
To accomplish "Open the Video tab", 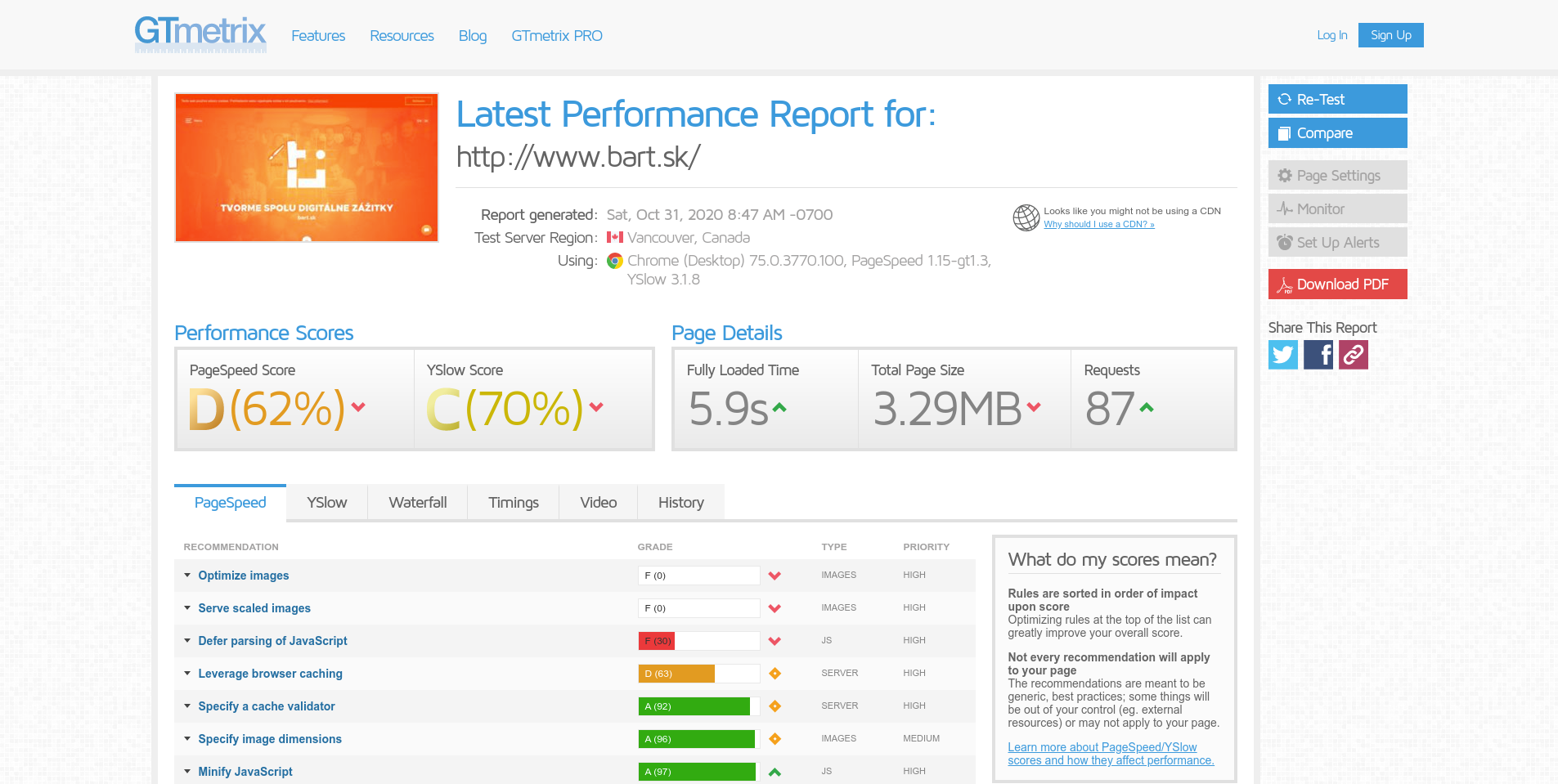I will (x=599, y=503).
